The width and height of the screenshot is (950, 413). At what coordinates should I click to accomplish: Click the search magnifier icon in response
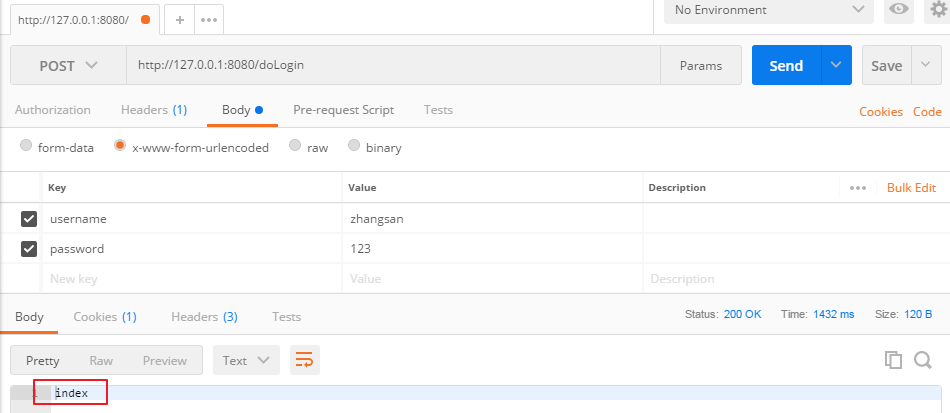tap(923, 360)
